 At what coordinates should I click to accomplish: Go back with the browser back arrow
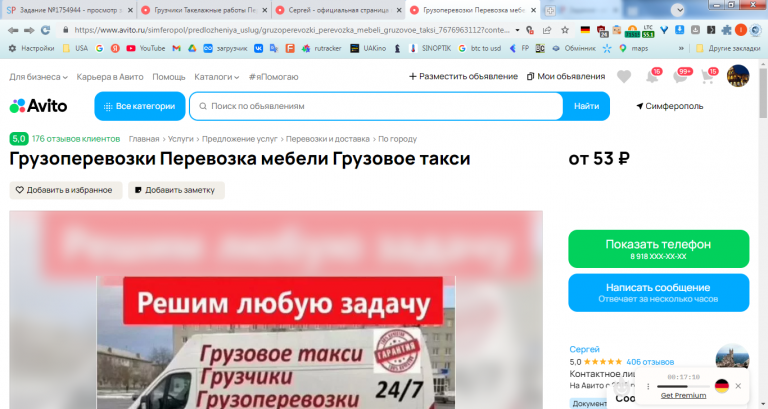pos(13,30)
